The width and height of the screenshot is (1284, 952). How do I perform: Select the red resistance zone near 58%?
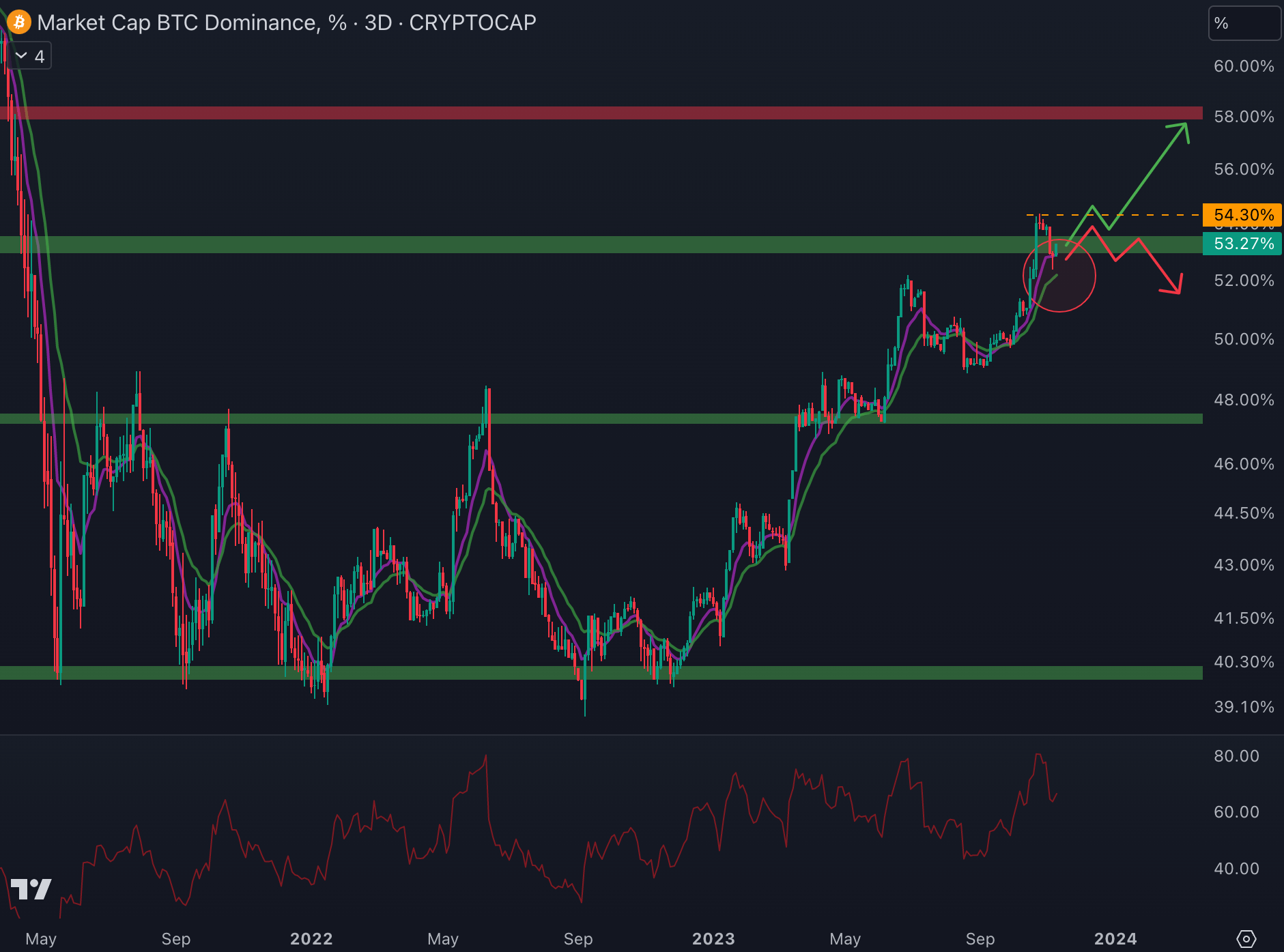601,113
